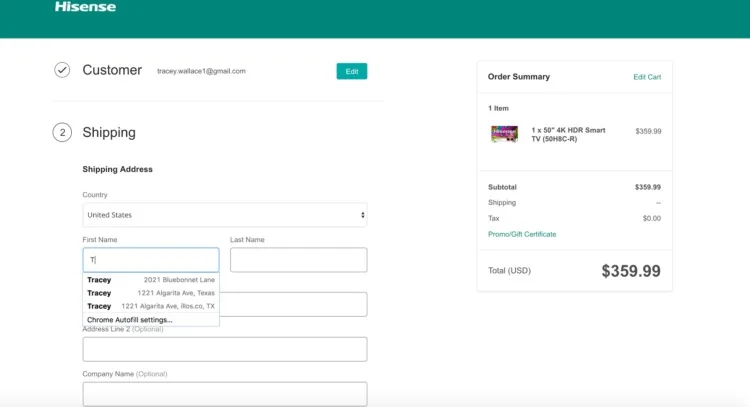This screenshot has width=750, height=407.
Task: Select autofill entry 2021 Bluebonnet Lane
Action: tap(151, 280)
